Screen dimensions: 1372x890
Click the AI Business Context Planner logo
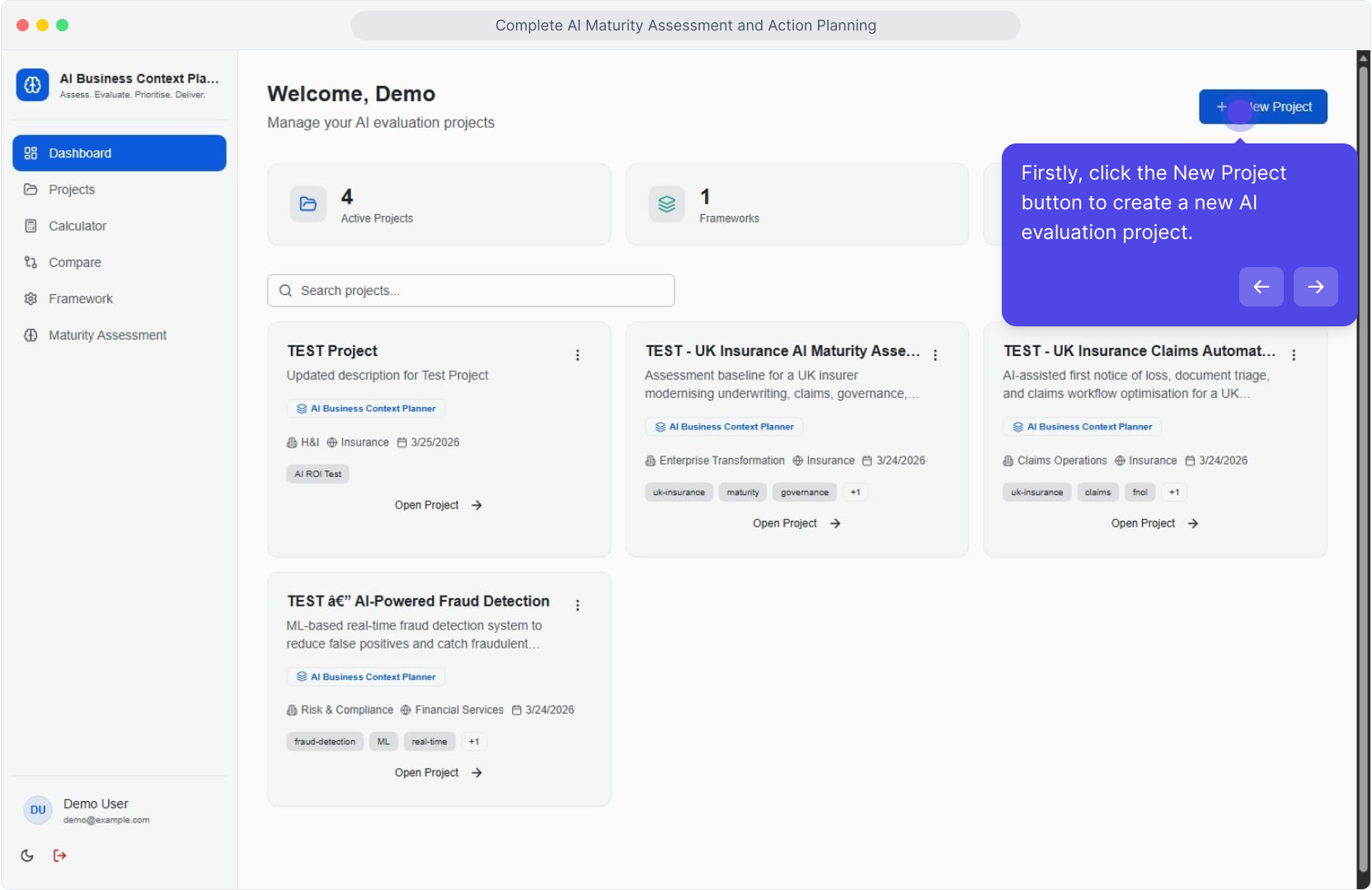[x=32, y=84]
